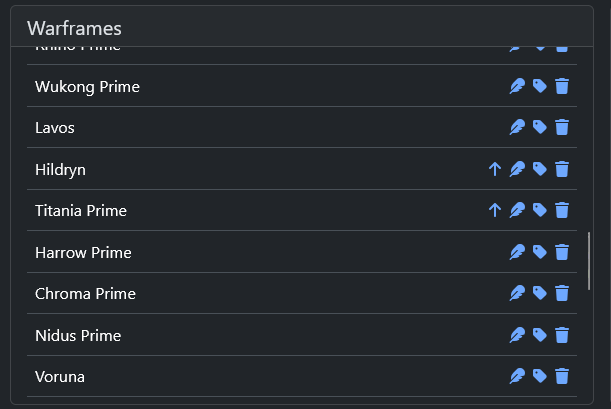Delete Nidus Prime using trash icon
Screen dimensions: 611x409
[x=562, y=335]
